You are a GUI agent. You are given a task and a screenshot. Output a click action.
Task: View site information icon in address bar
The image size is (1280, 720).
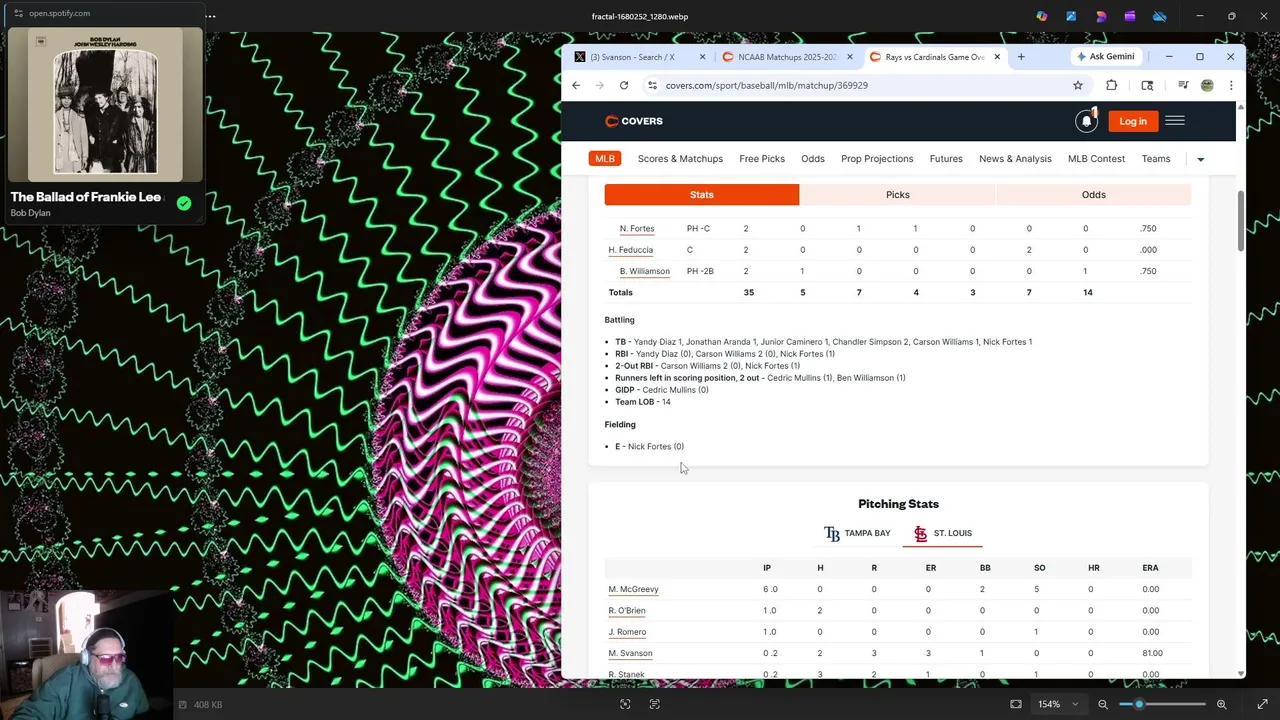[x=653, y=85]
